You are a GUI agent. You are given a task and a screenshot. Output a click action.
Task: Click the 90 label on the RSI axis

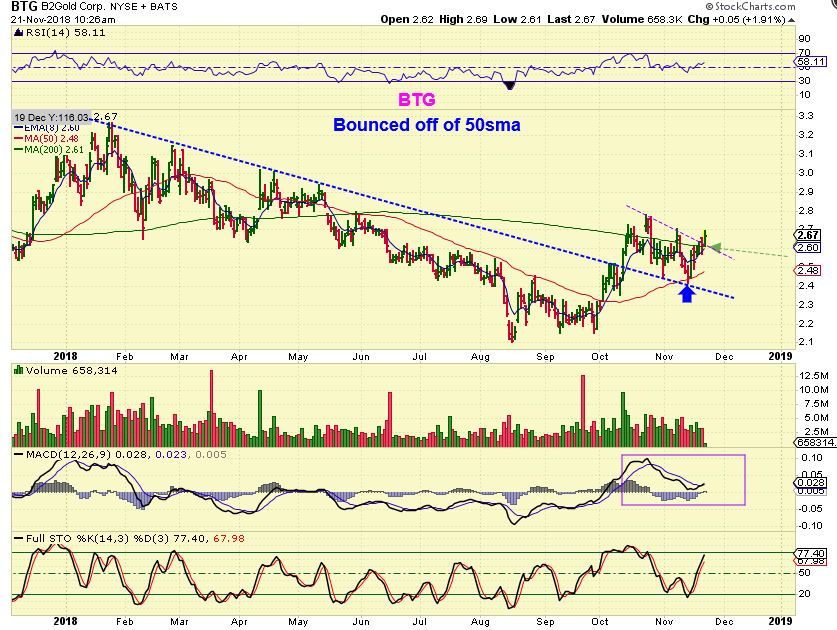(804, 39)
